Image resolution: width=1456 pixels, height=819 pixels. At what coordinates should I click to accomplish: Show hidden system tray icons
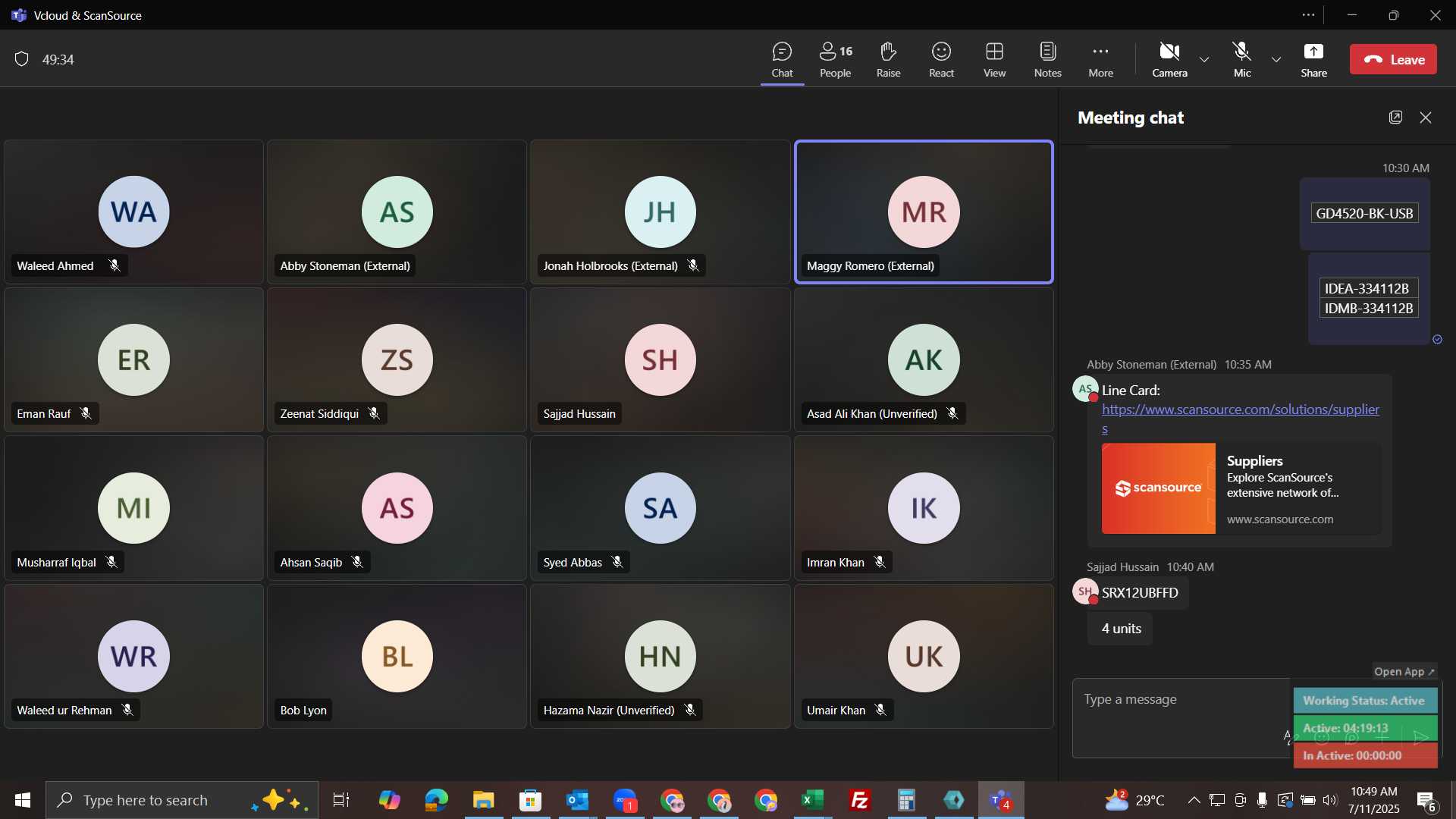(x=1194, y=800)
